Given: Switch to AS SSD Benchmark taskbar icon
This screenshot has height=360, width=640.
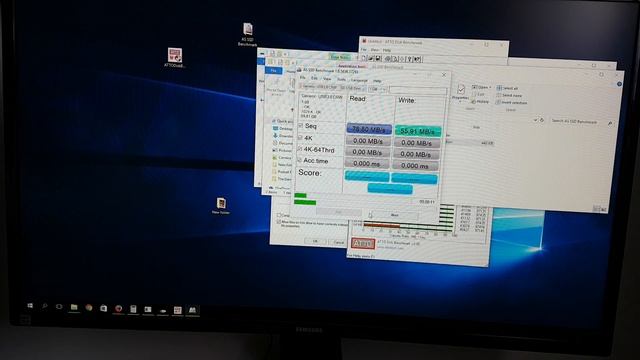Looking at the screenshot, I should (x=192, y=310).
